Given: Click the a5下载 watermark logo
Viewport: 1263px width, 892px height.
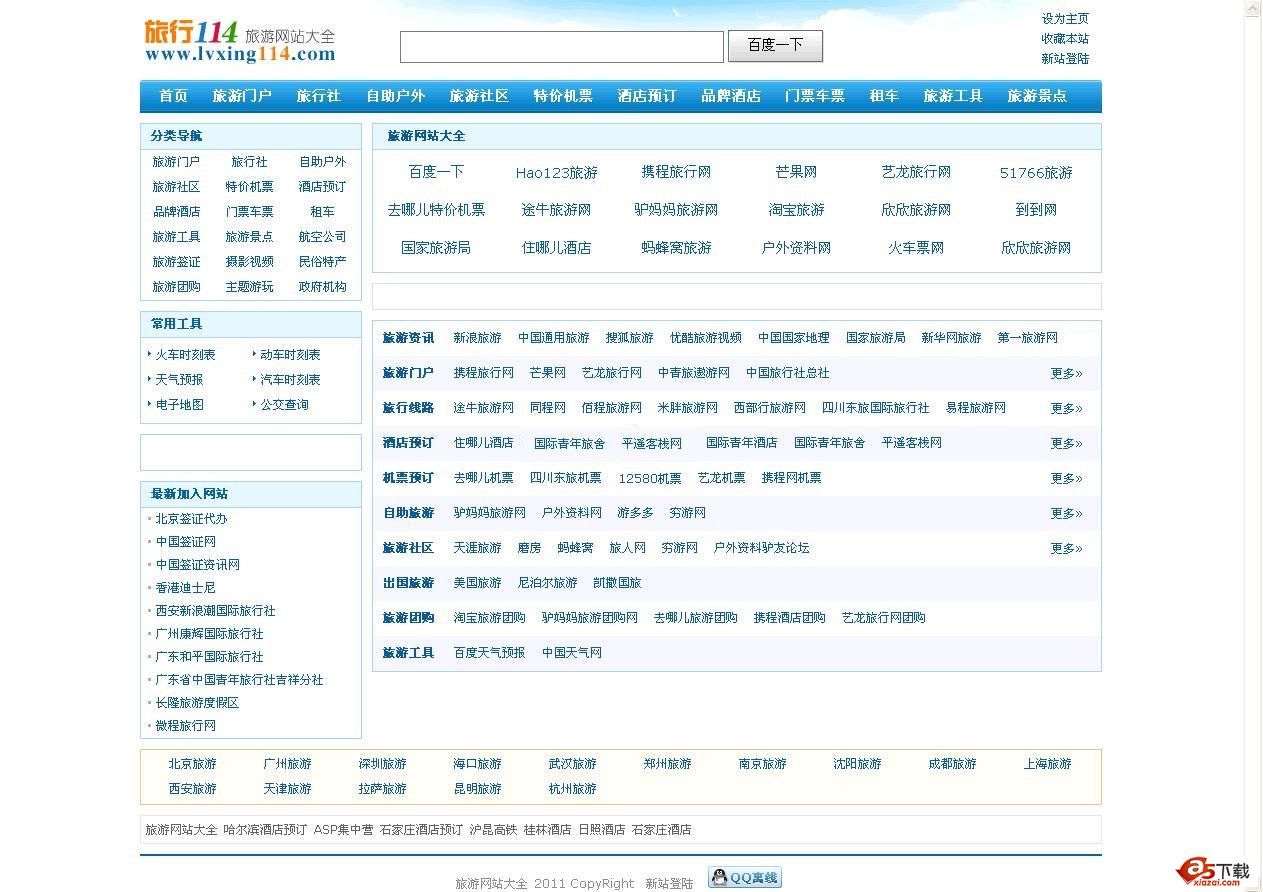Looking at the screenshot, I should [1214, 871].
